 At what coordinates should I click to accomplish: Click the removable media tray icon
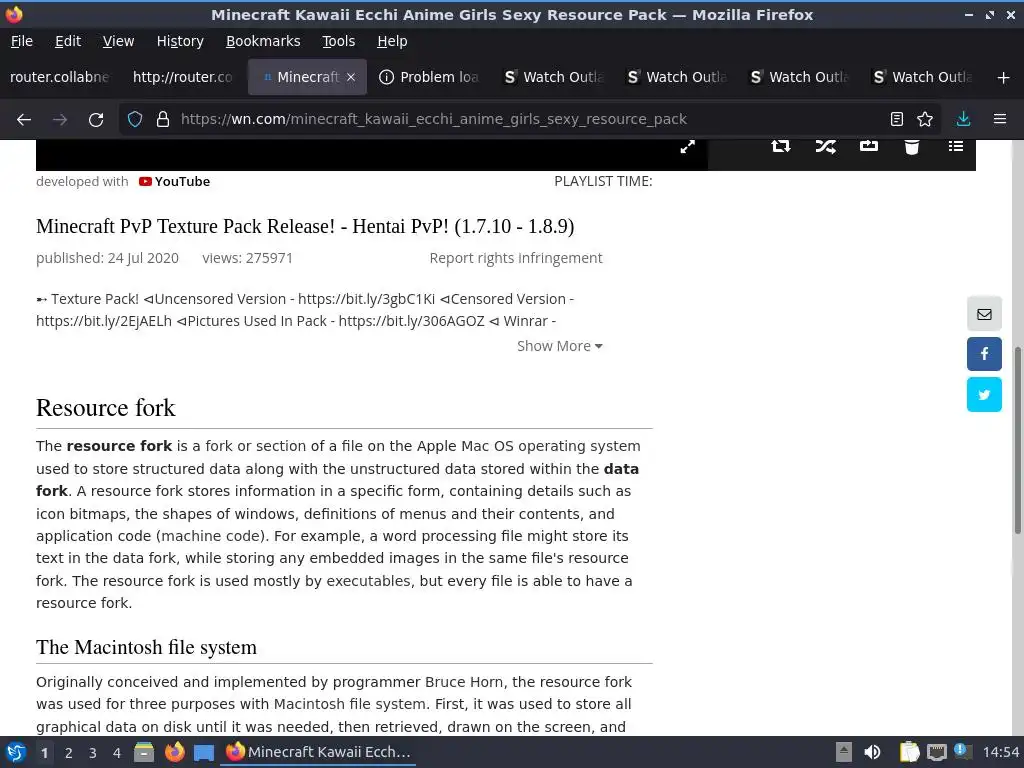(844, 752)
